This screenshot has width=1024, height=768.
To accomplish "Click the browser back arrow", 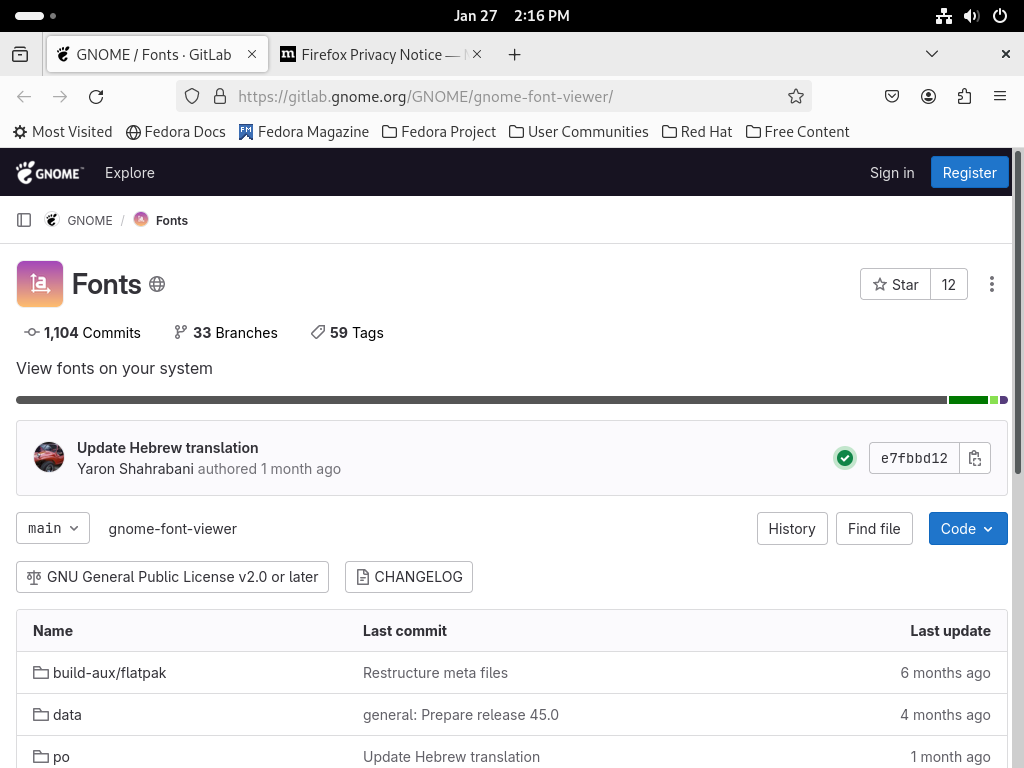I will (24, 97).
